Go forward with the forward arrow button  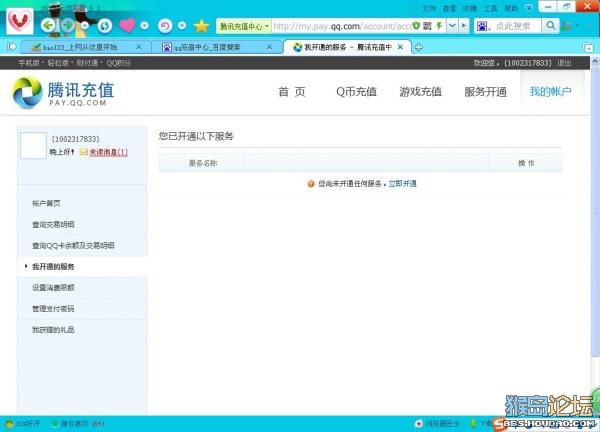(68, 26)
